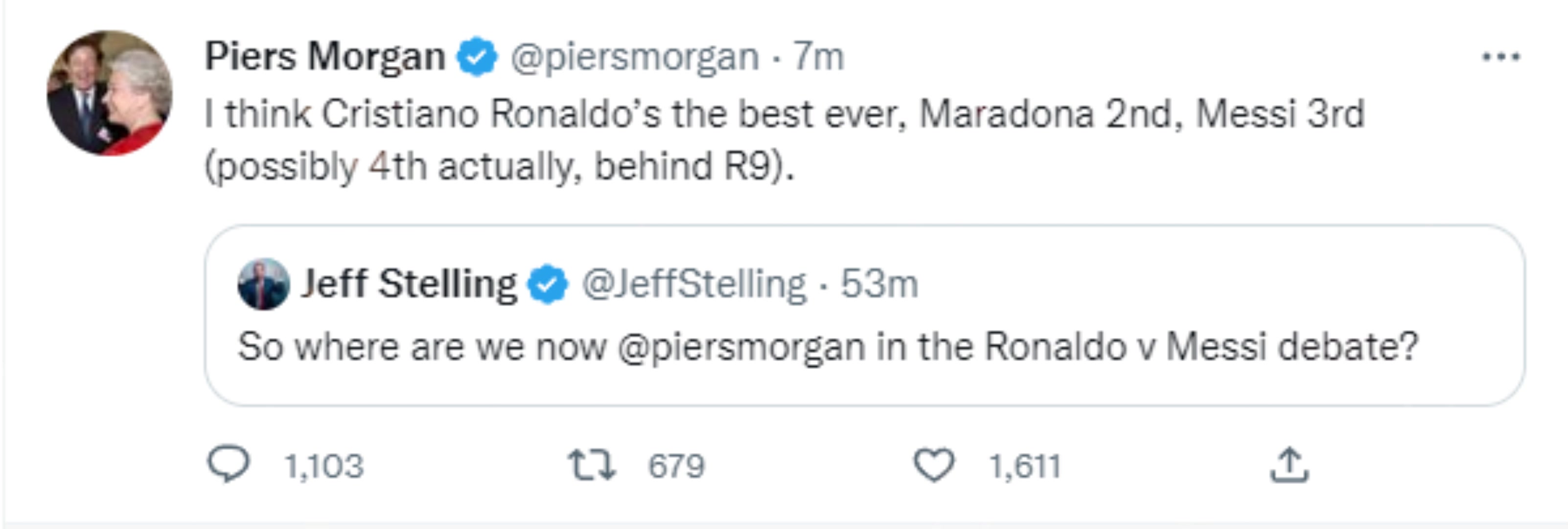Screen dimensions: 1568x529
Task: Click @piersmorgan mention in quoted tweet
Action: [741, 347]
